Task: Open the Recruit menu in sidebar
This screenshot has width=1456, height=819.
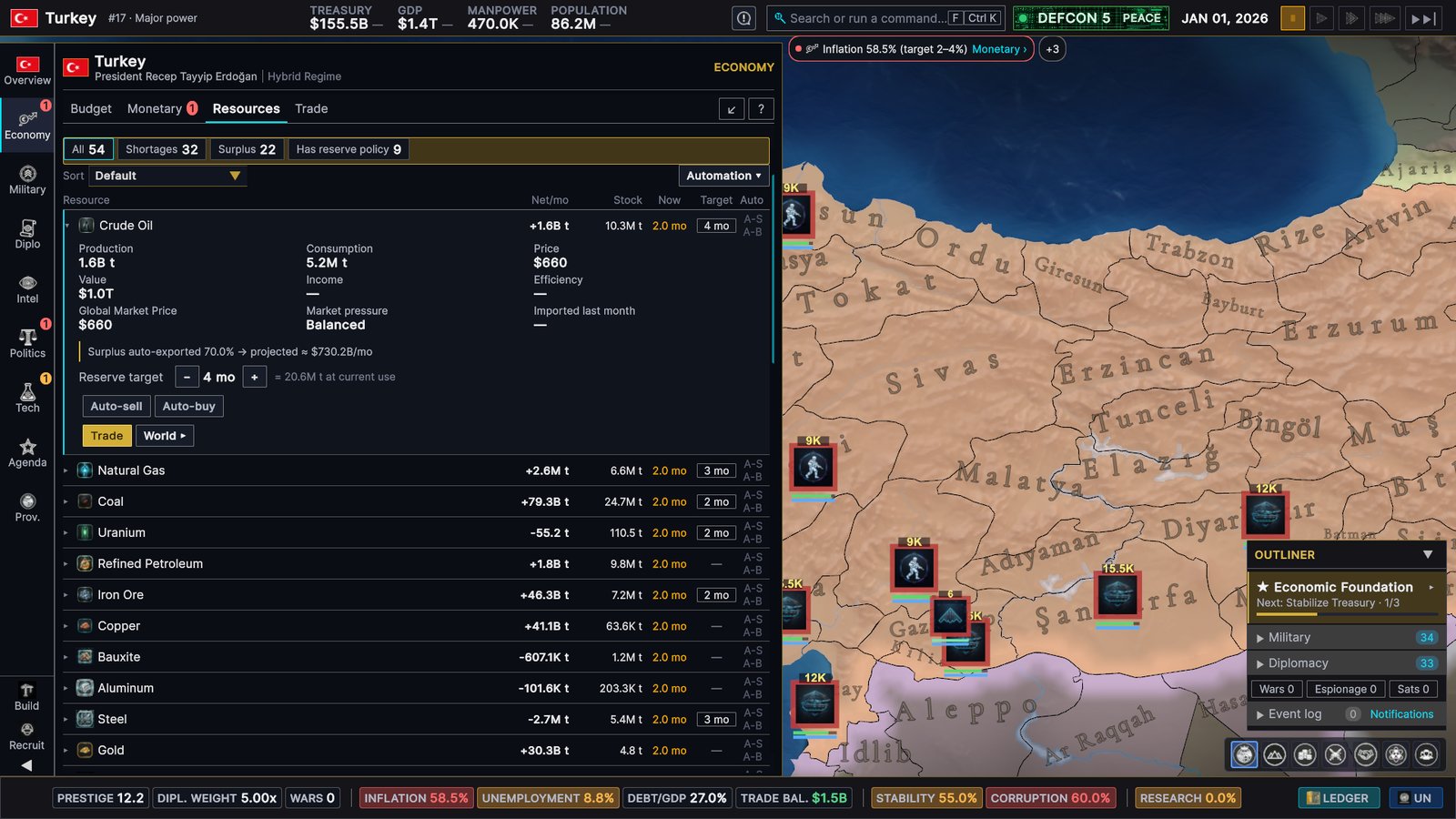Action: pyautogui.click(x=26, y=737)
